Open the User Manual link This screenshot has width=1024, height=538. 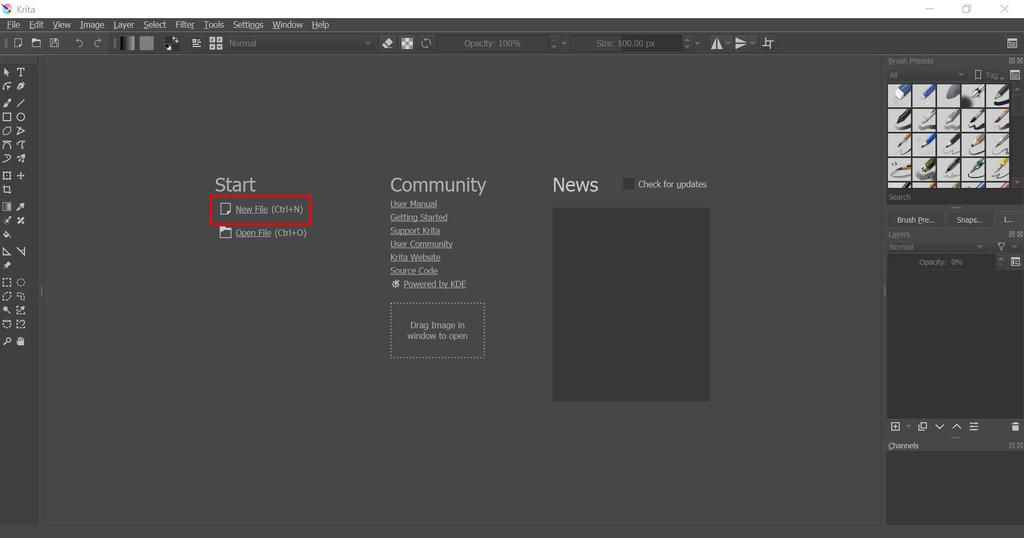pyautogui.click(x=413, y=204)
